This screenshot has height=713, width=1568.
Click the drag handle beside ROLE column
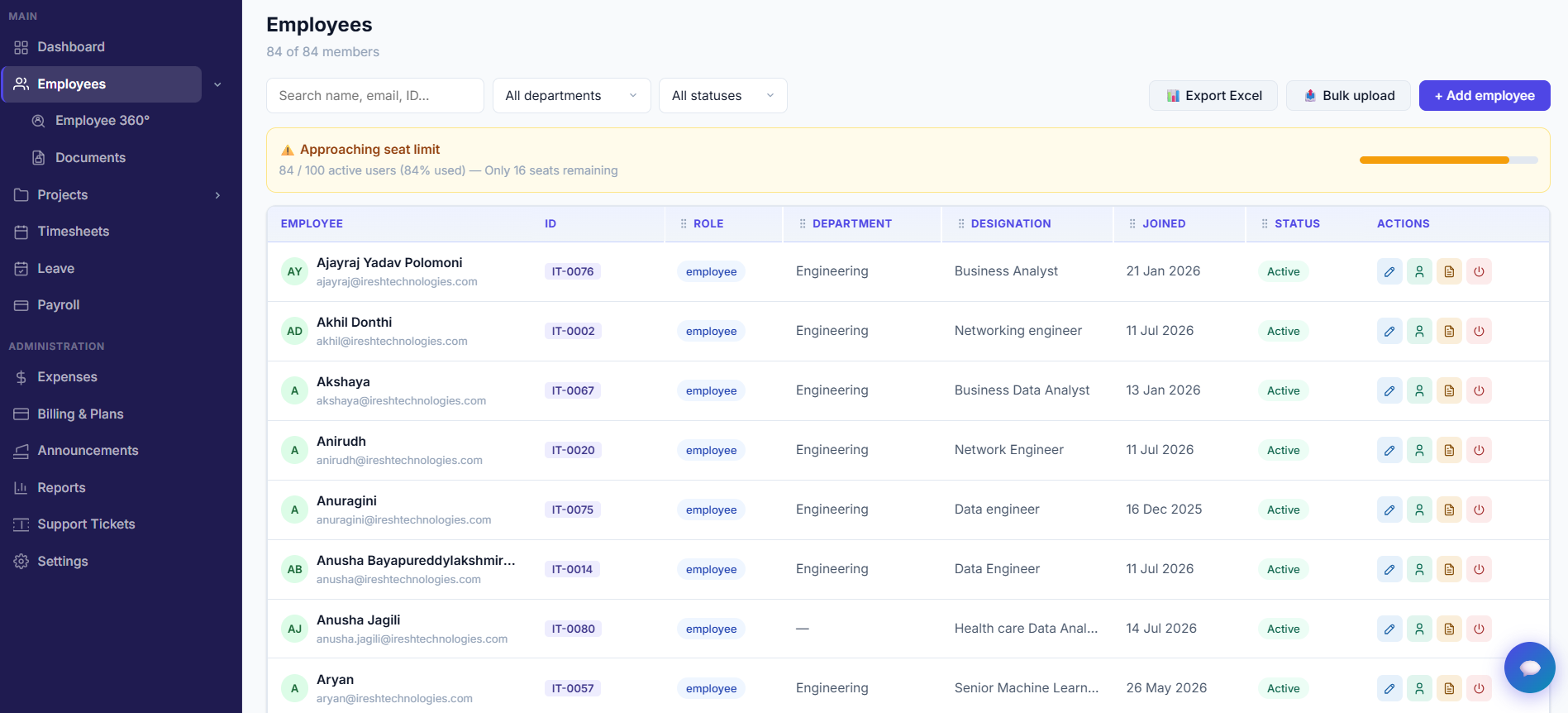(684, 224)
